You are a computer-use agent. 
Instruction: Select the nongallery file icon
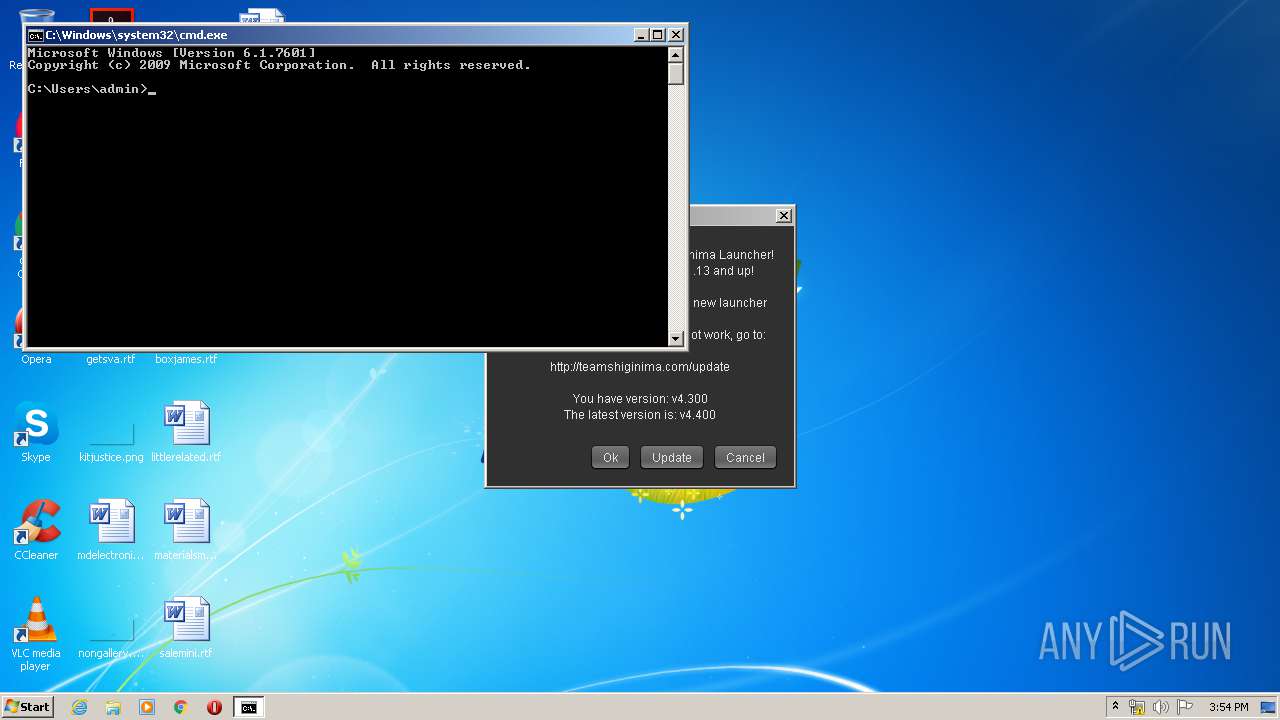pyautogui.click(x=111, y=628)
